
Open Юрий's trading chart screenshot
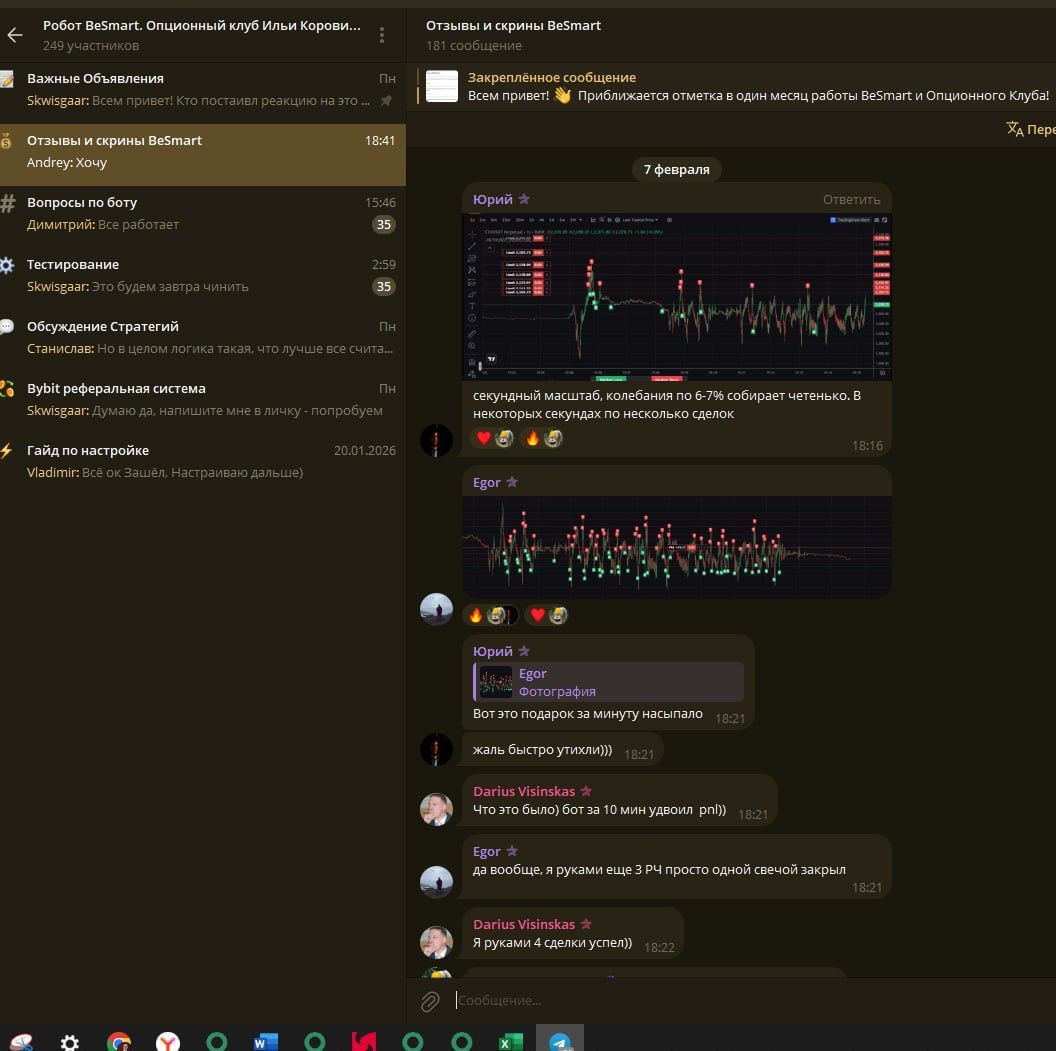(x=677, y=297)
